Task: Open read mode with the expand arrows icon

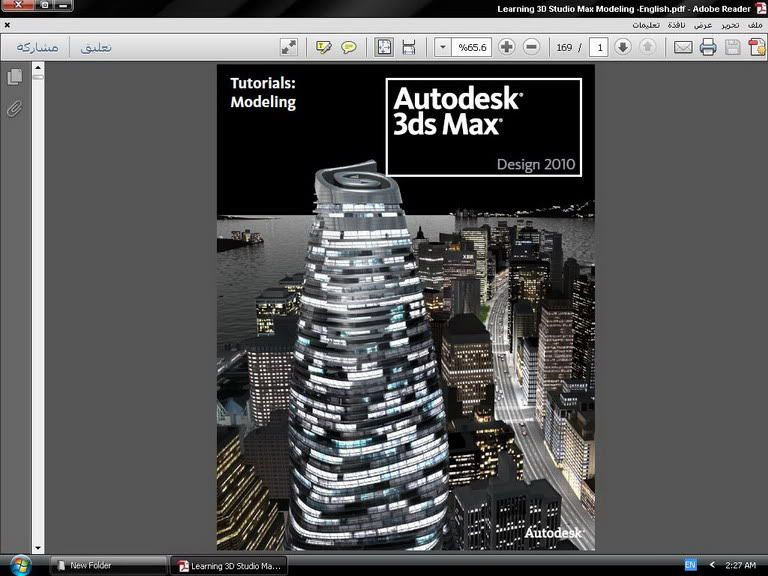Action: [x=288, y=48]
